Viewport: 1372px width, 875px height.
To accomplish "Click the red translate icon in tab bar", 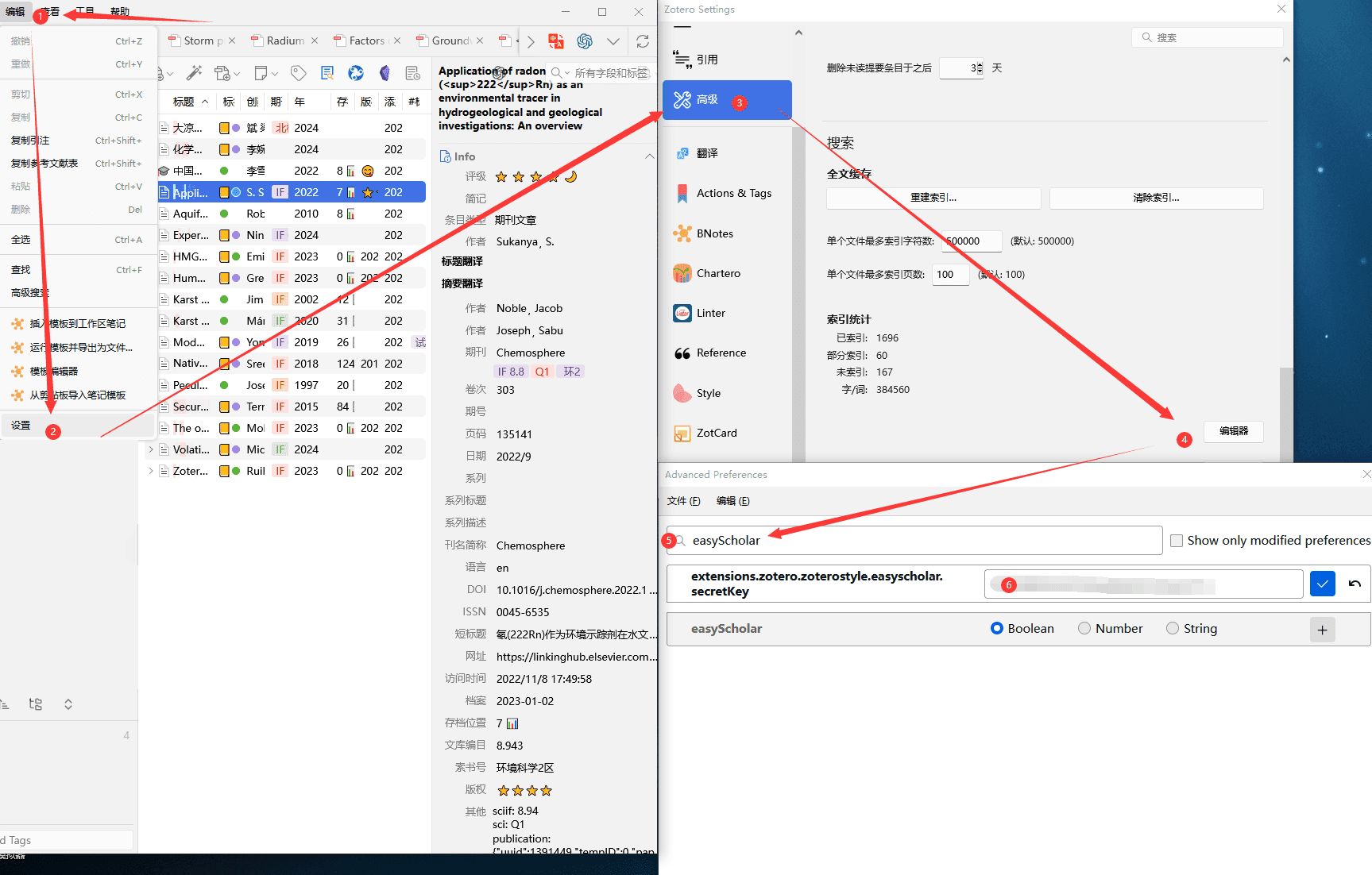I will tap(555, 41).
